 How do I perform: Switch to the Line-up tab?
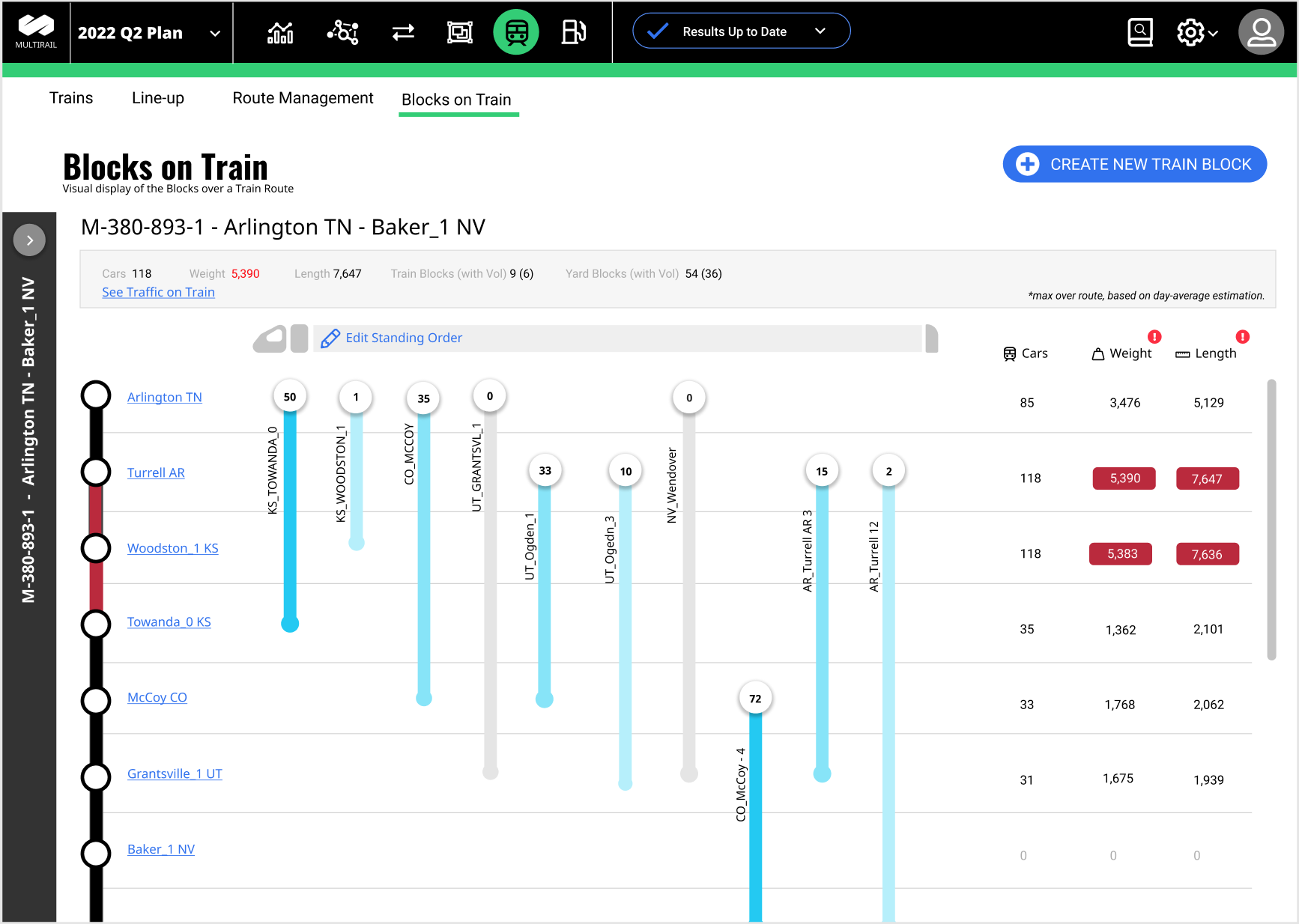click(158, 98)
